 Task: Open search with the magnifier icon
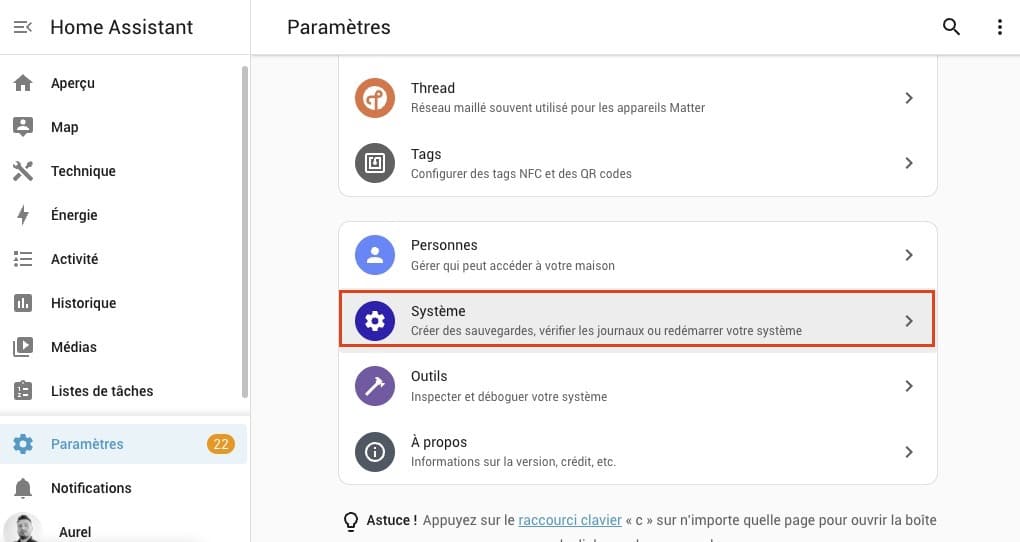coord(951,27)
